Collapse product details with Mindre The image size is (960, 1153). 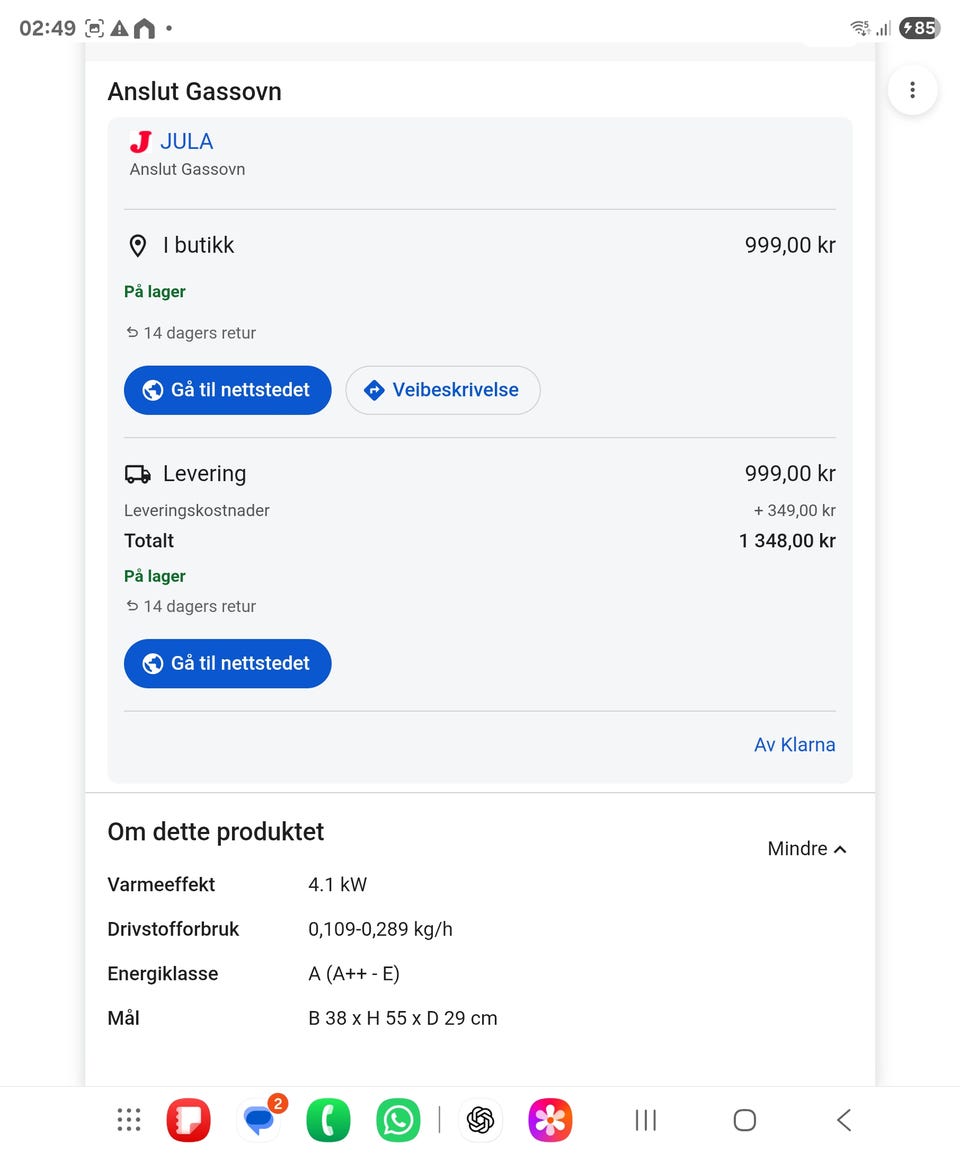tap(806, 849)
